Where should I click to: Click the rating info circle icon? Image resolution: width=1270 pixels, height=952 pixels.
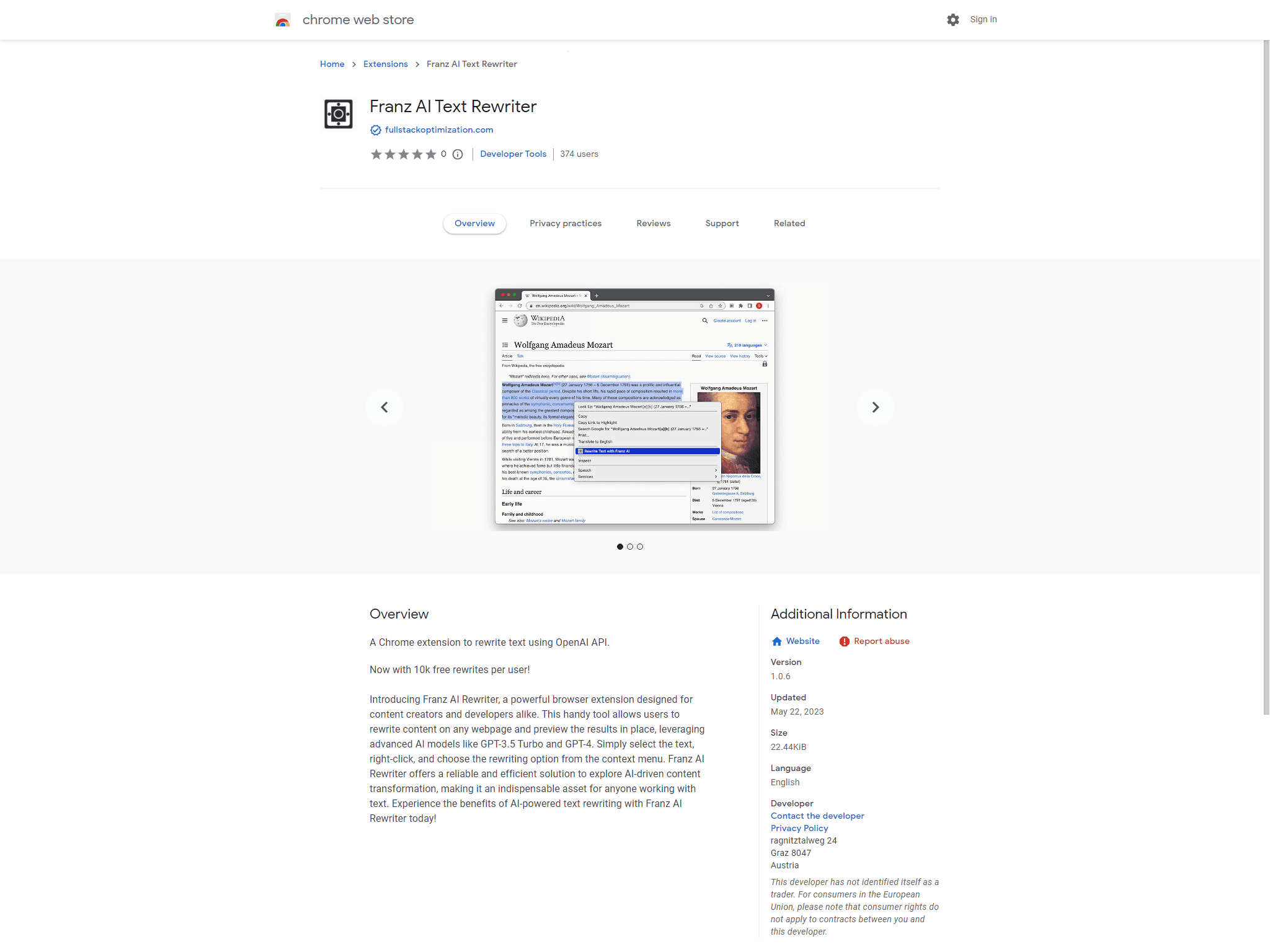click(x=458, y=154)
